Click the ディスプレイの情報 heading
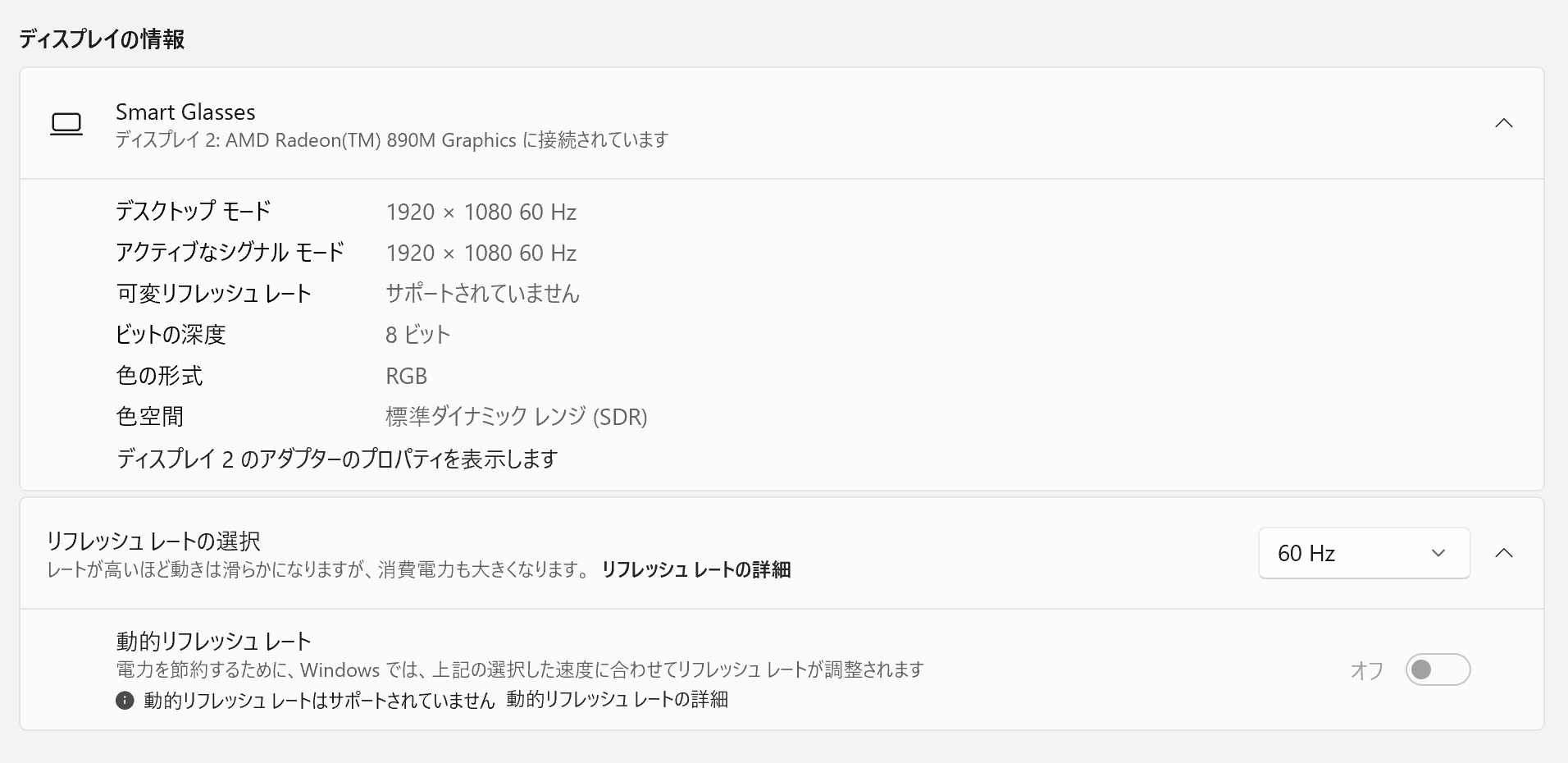The width and height of the screenshot is (1568, 763). click(x=102, y=39)
